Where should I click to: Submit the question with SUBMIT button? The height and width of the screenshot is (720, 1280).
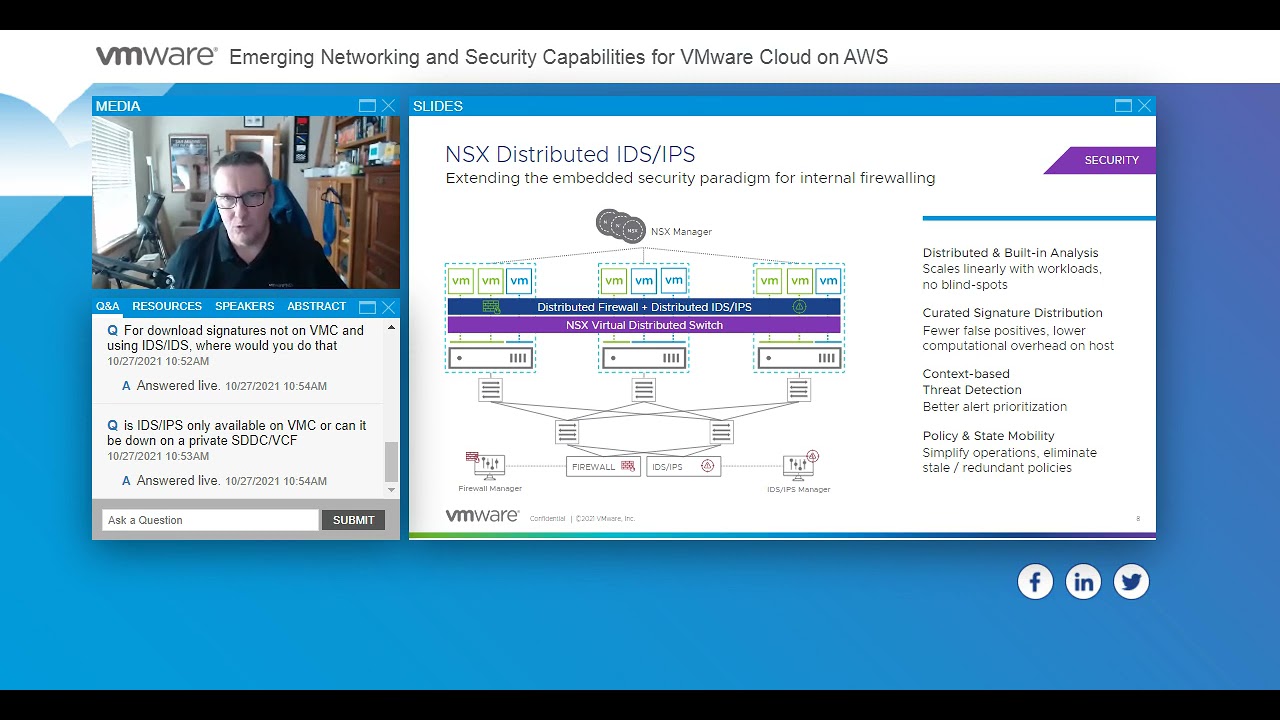(x=353, y=520)
